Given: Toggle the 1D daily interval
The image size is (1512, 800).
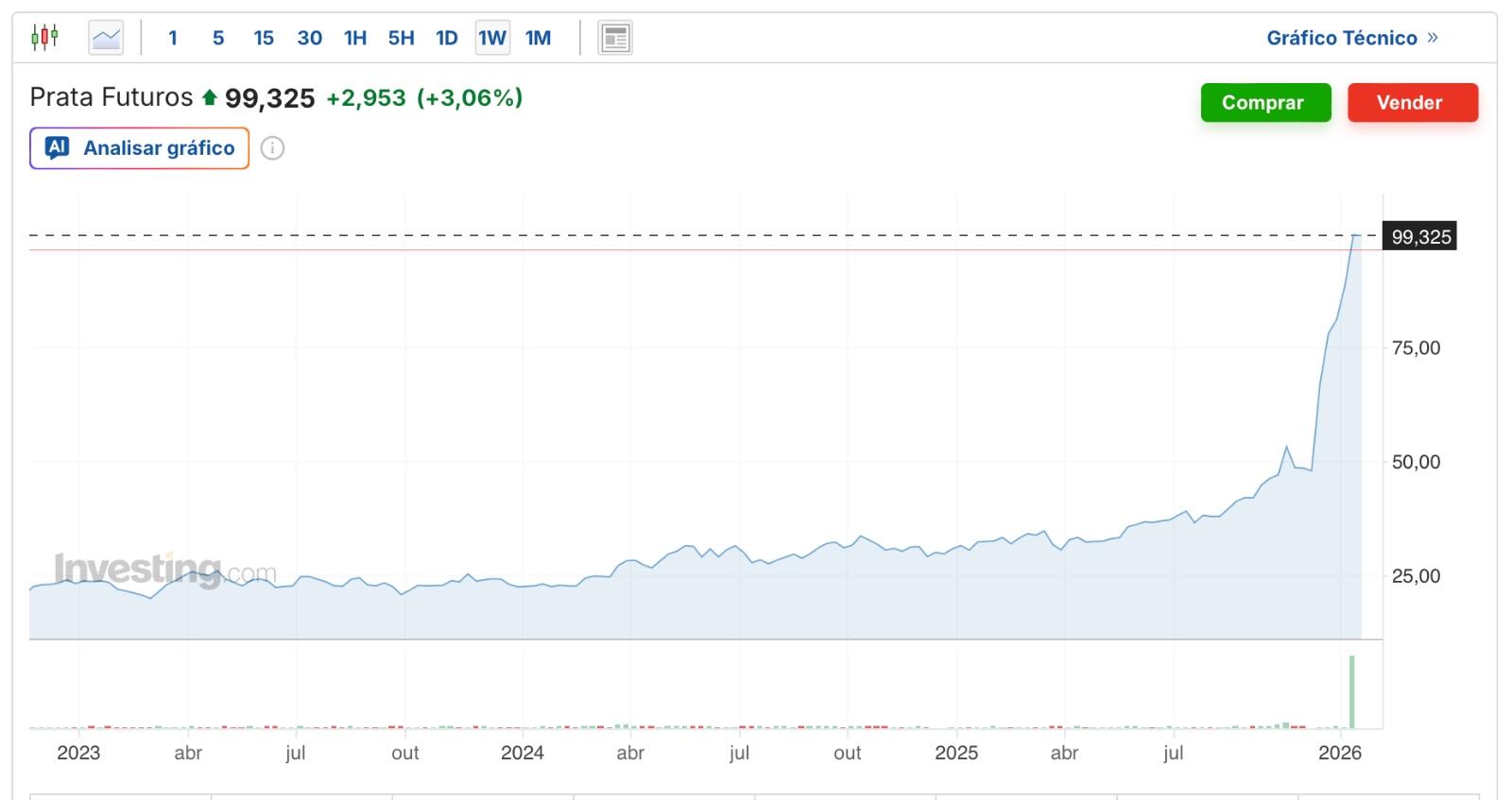Looking at the screenshot, I should pyautogui.click(x=447, y=38).
